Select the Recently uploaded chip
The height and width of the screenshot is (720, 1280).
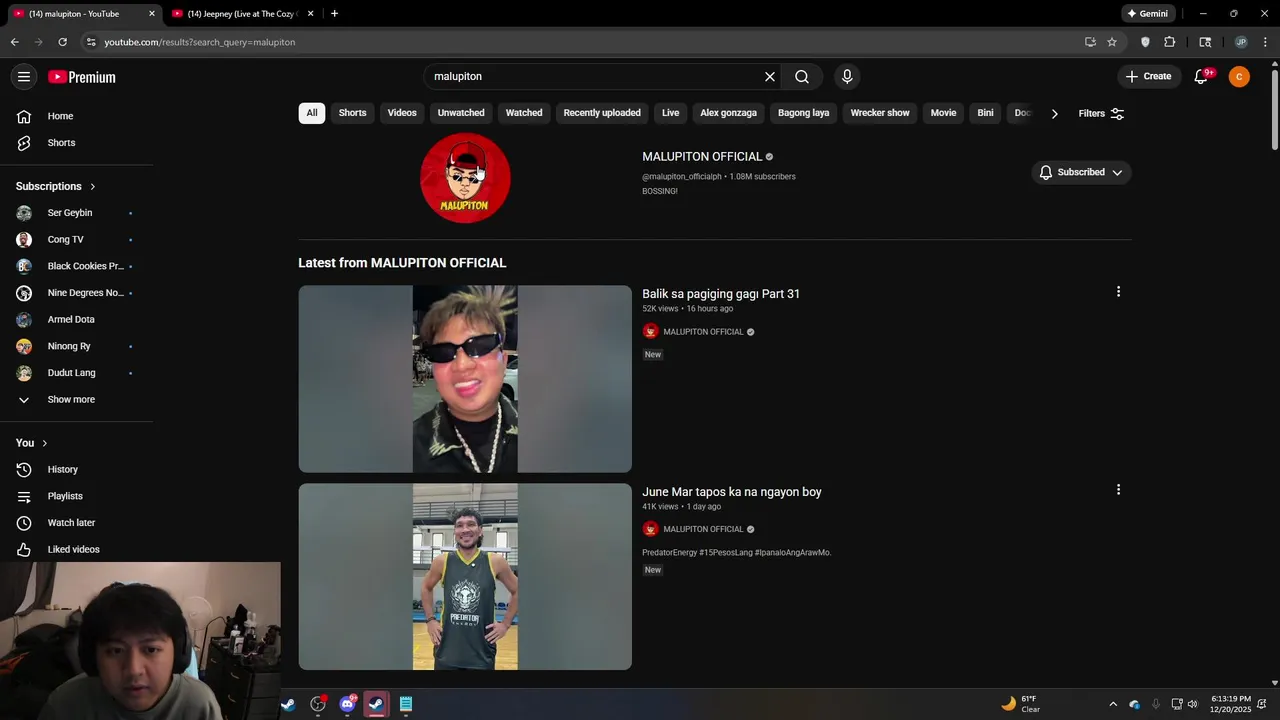[602, 113]
